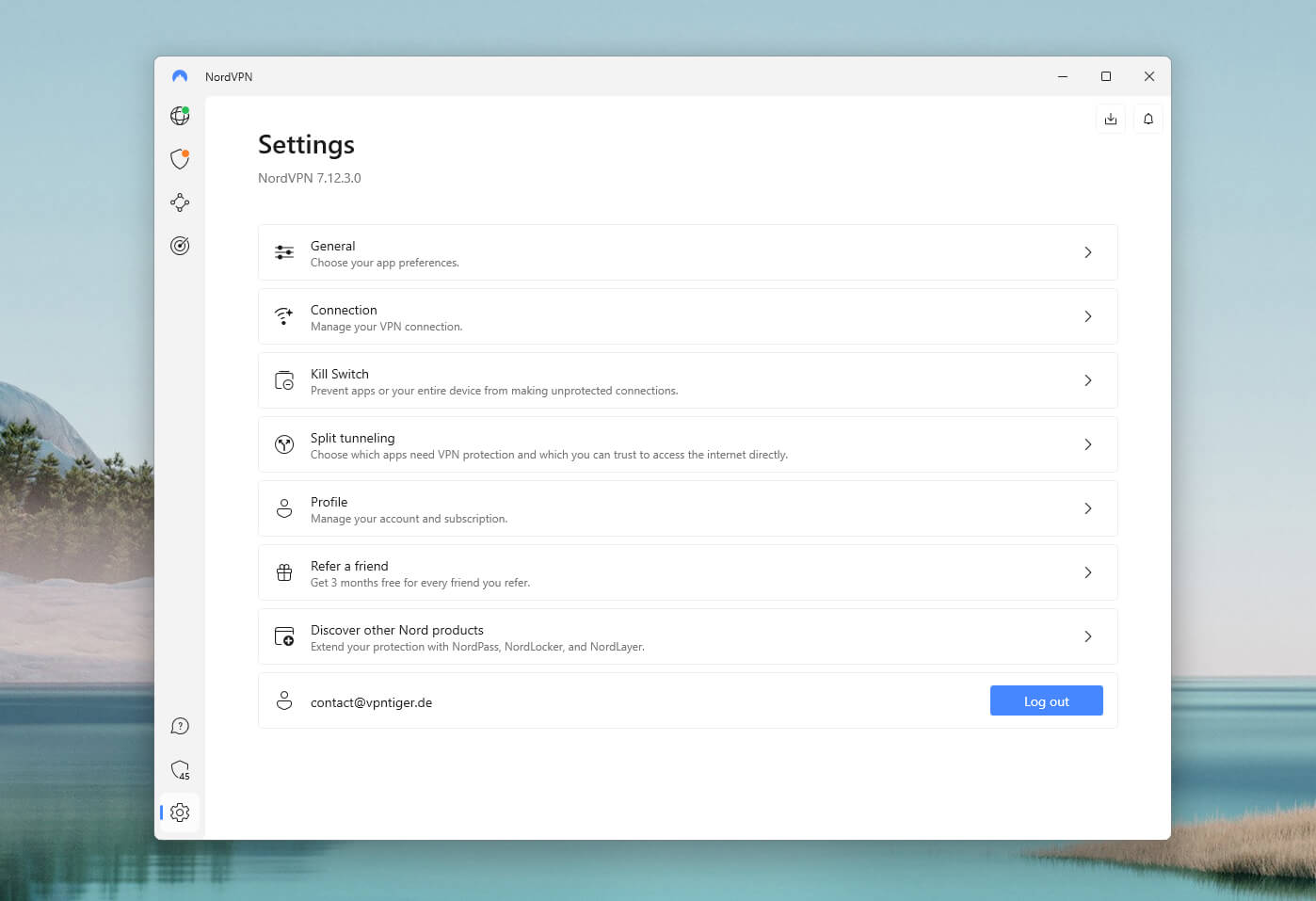Close the NordVPN window
Viewport: 1316px width, 901px height.
pos(1149,76)
